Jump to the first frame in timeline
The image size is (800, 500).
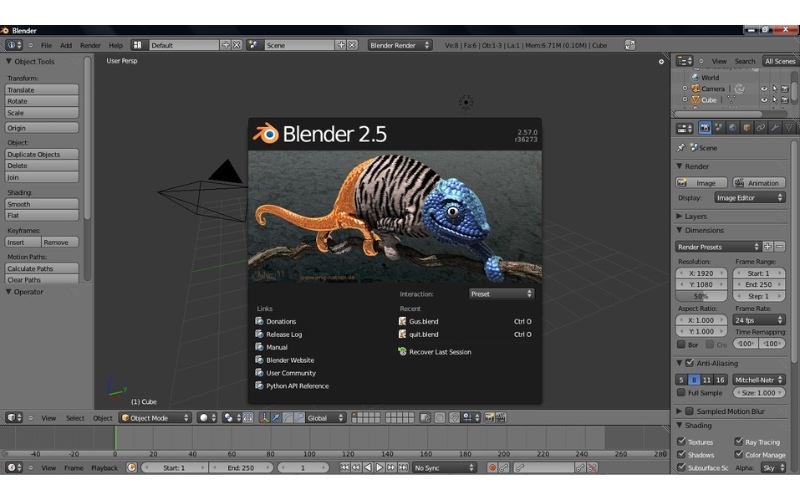tap(345, 467)
